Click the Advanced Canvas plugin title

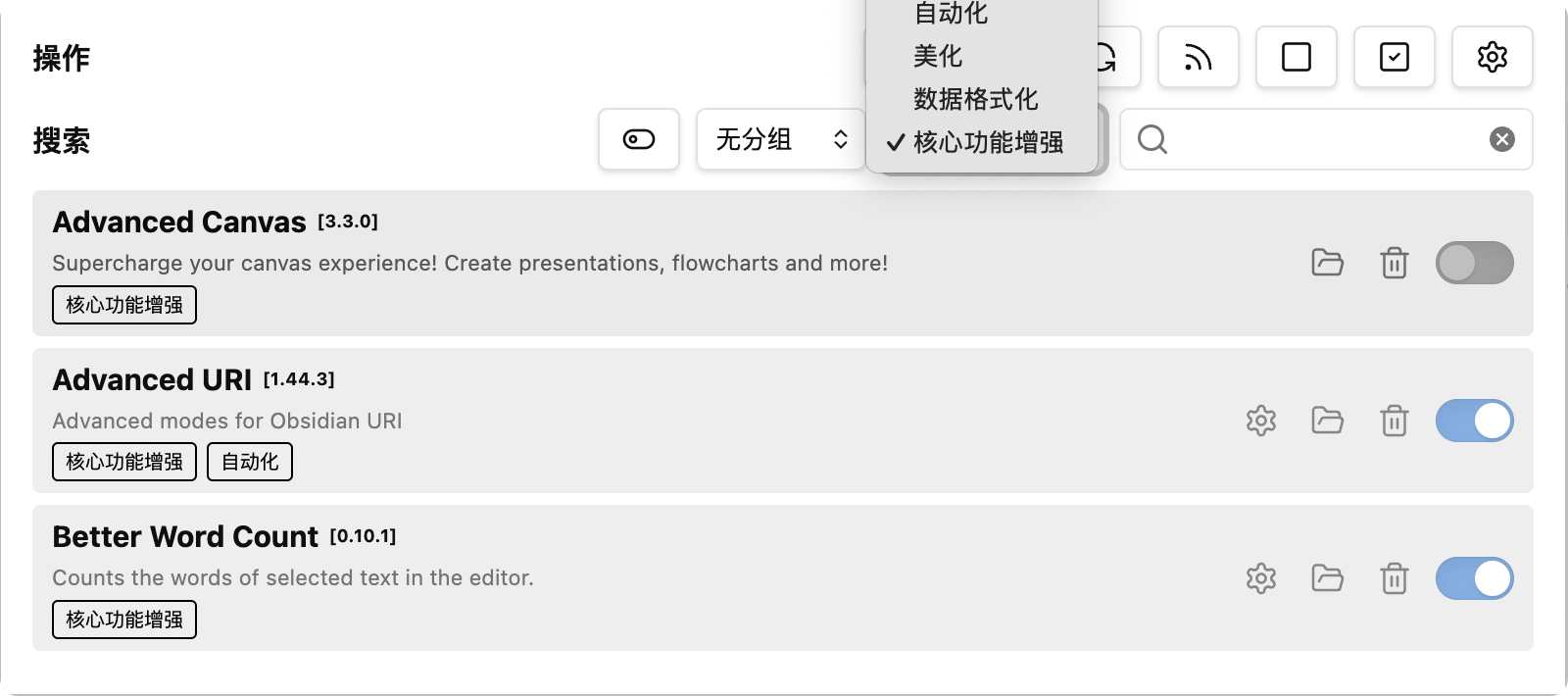pyautogui.click(x=179, y=223)
